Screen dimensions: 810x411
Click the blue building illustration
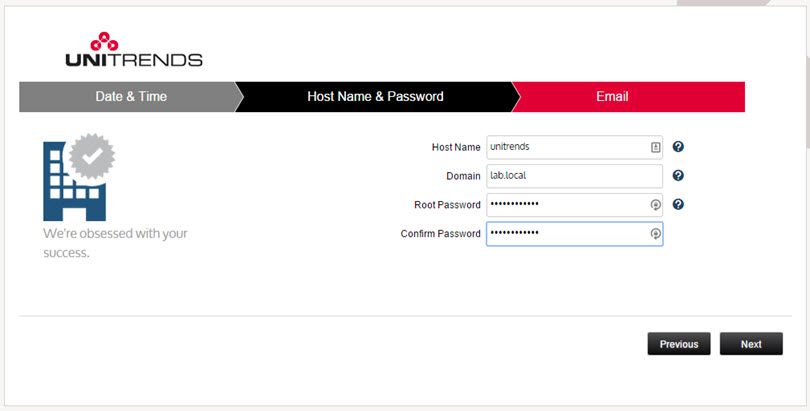point(68,187)
